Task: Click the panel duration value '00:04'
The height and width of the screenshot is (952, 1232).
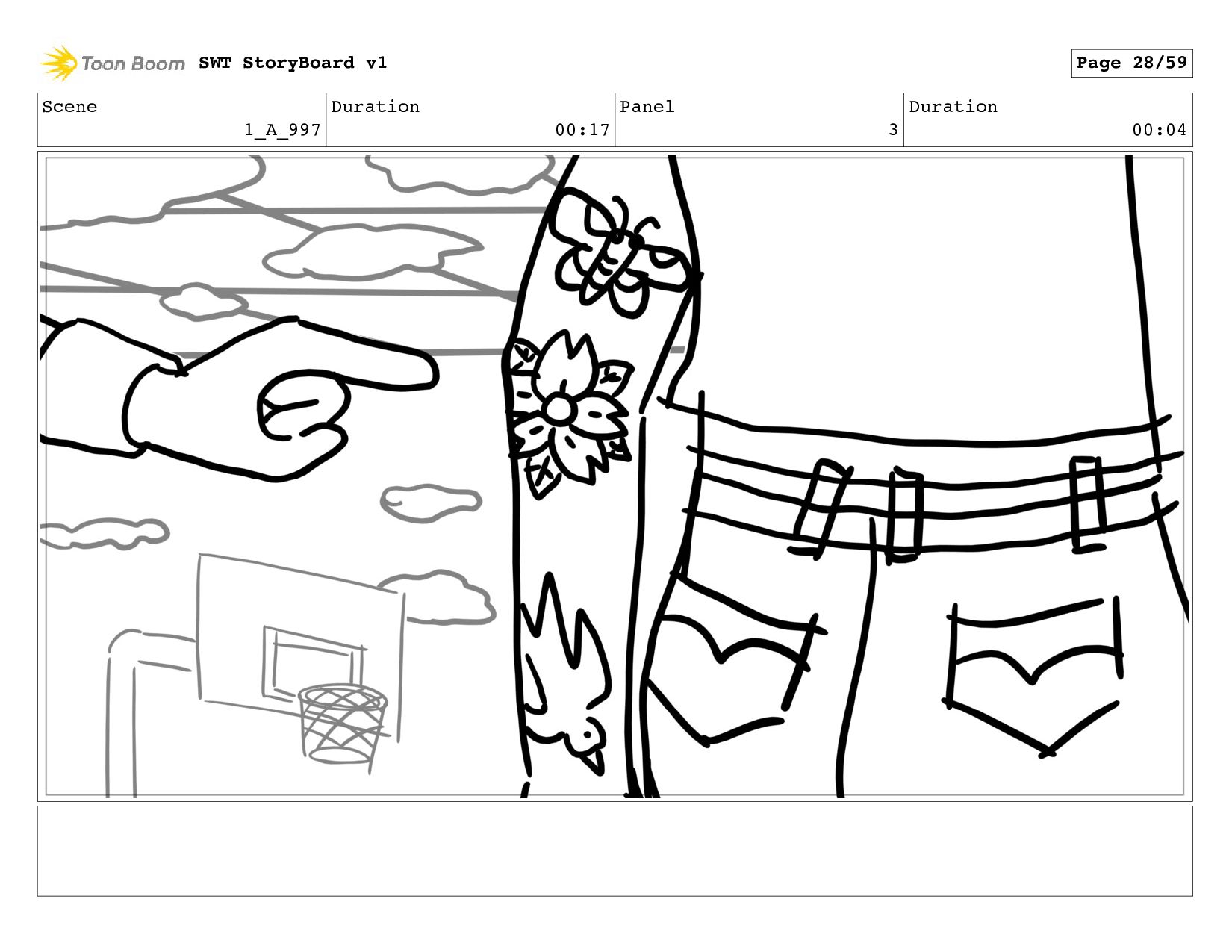Action: pyautogui.click(x=1159, y=130)
